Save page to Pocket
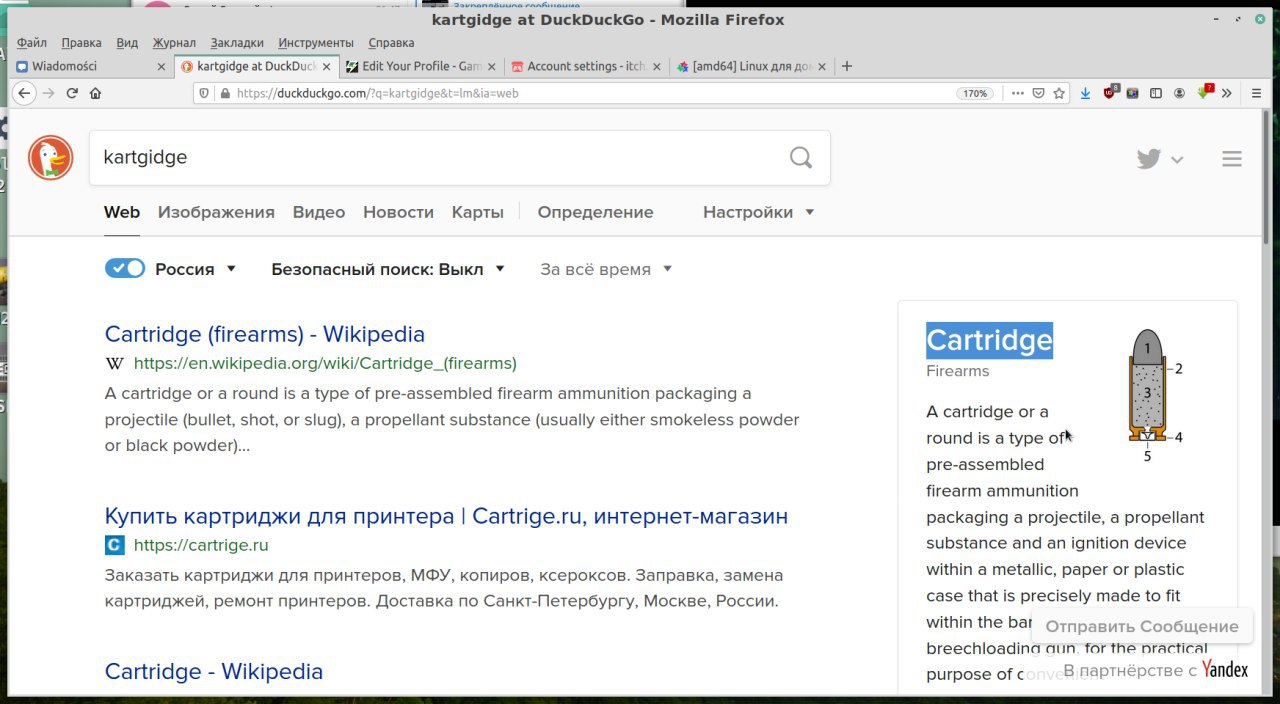This screenshot has width=1280, height=704. pyautogui.click(x=1038, y=93)
